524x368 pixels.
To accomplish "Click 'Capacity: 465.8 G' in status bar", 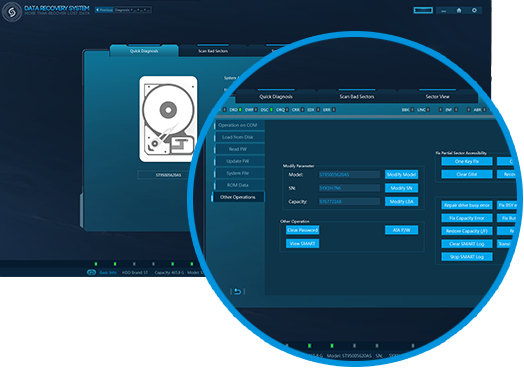I will [x=169, y=273].
